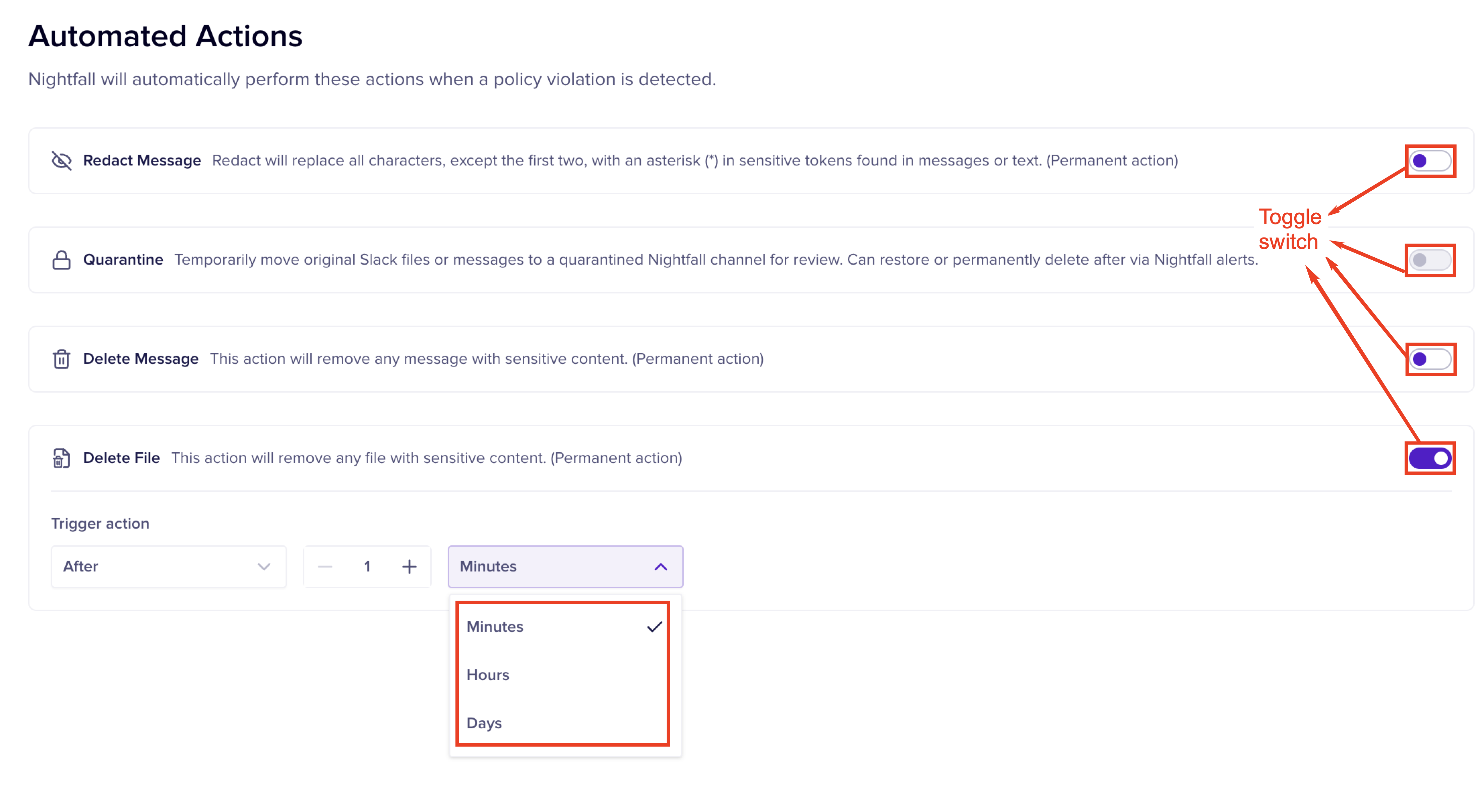Viewport: 1480px width, 812px height.
Task: Select the Minutes option in list
Action: 495,626
